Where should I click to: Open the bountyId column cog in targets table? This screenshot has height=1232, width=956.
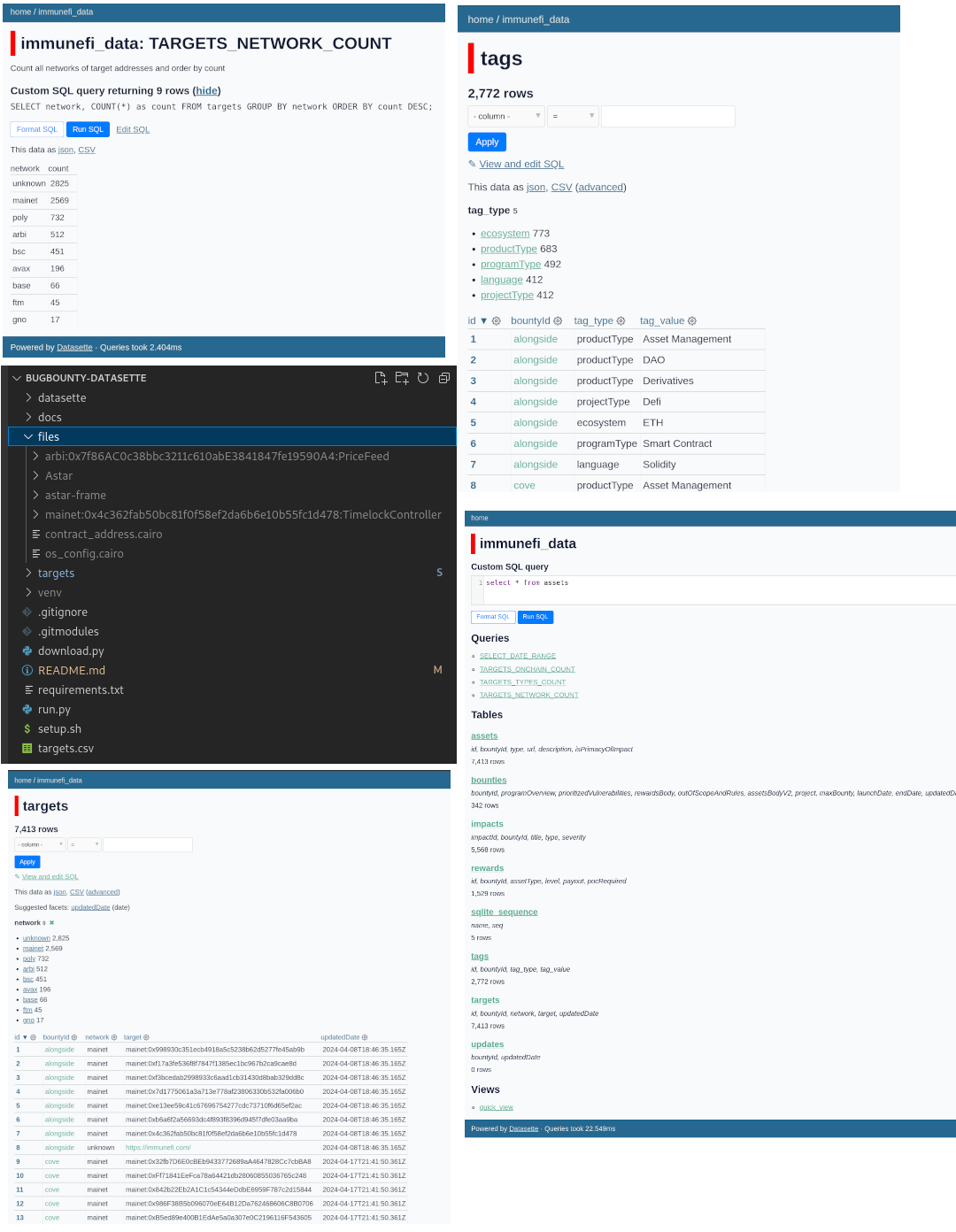[74, 1037]
